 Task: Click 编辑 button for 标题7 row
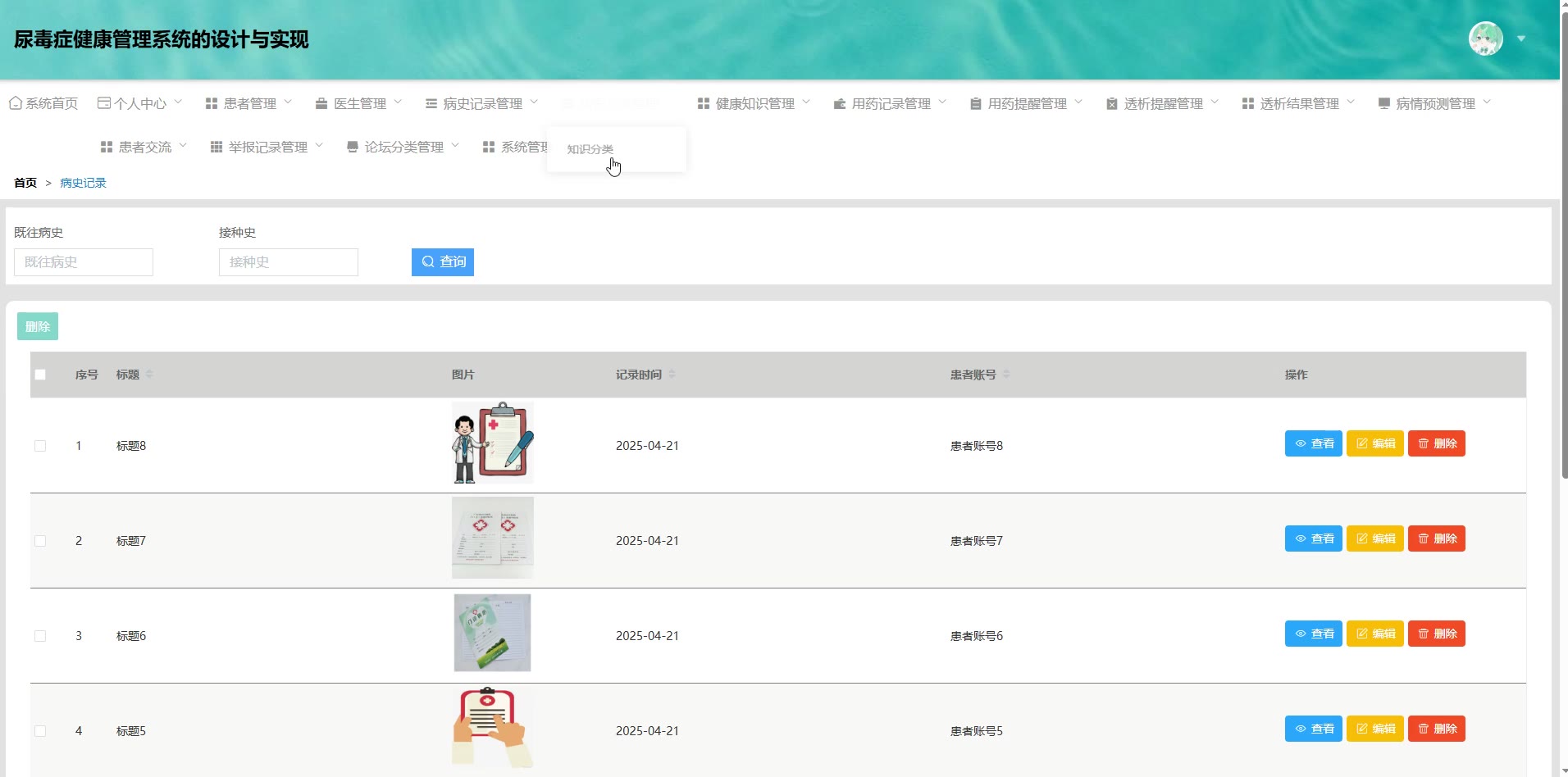pyautogui.click(x=1375, y=538)
